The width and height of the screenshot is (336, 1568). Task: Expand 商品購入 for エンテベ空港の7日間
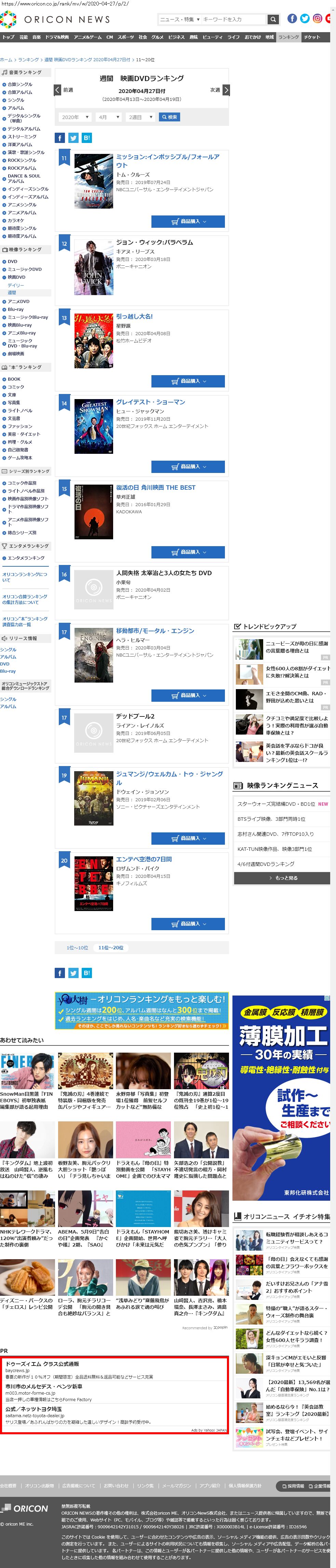click(188, 923)
